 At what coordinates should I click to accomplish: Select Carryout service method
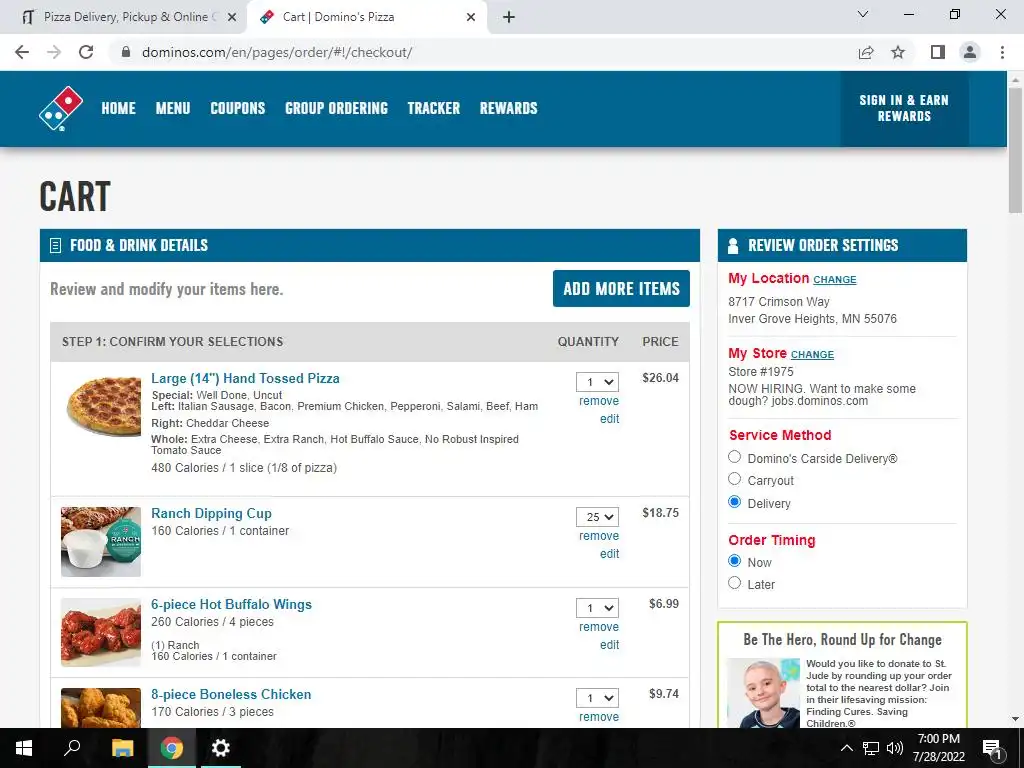point(735,479)
